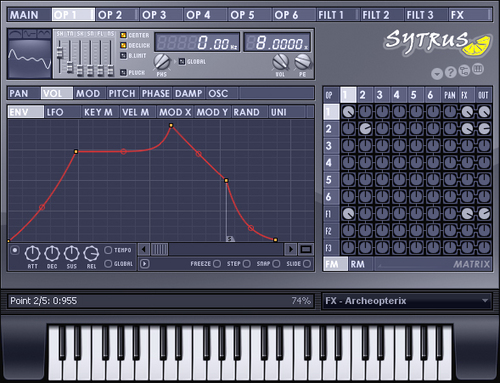Click the envelope zoom rectangle button

[x=306, y=249]
